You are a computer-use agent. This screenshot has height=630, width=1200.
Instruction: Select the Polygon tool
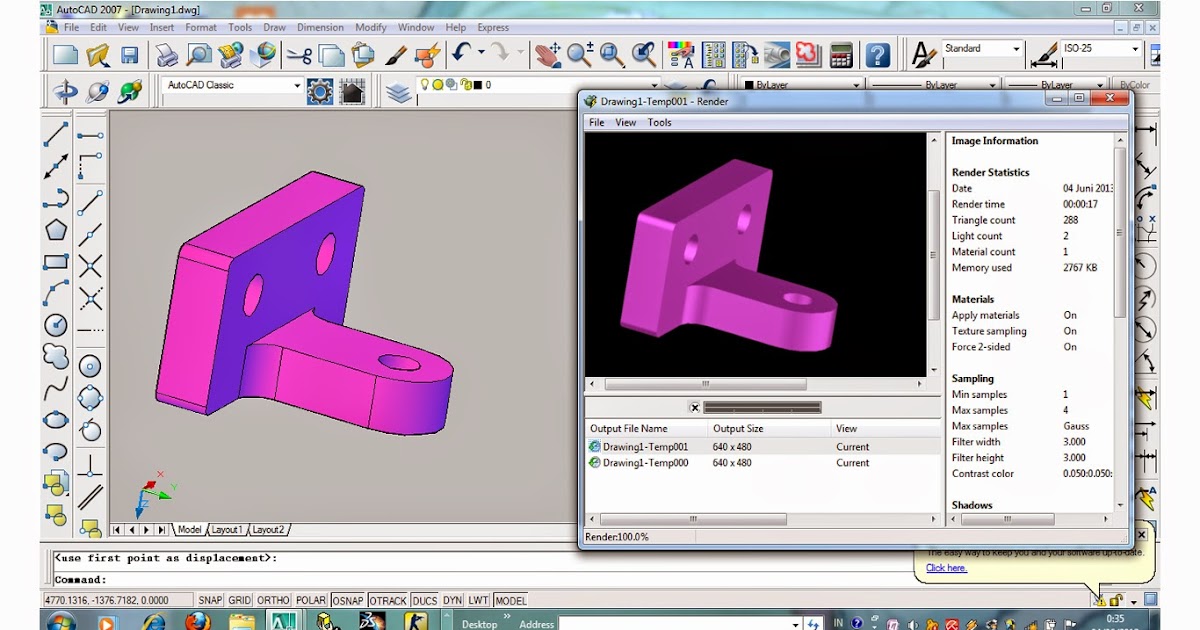[56, 230]
